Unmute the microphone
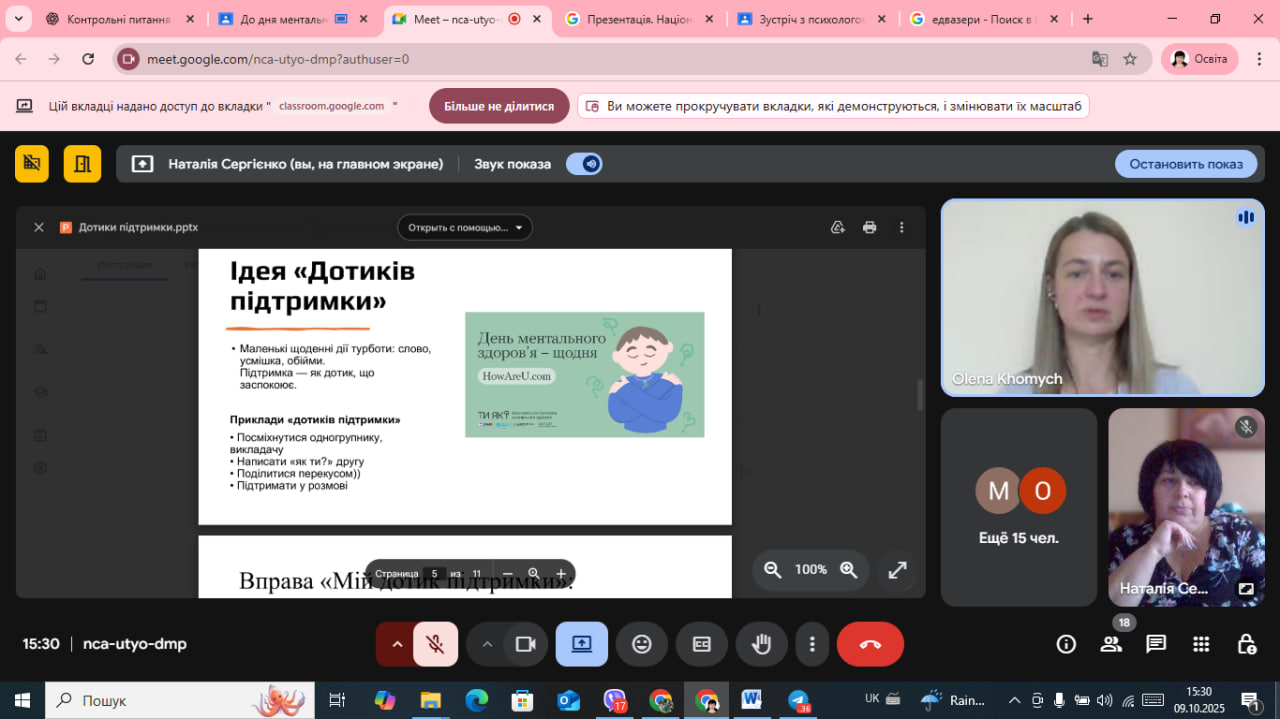The height and width of the screenshot is (719, 1280). tap(435, 644)
